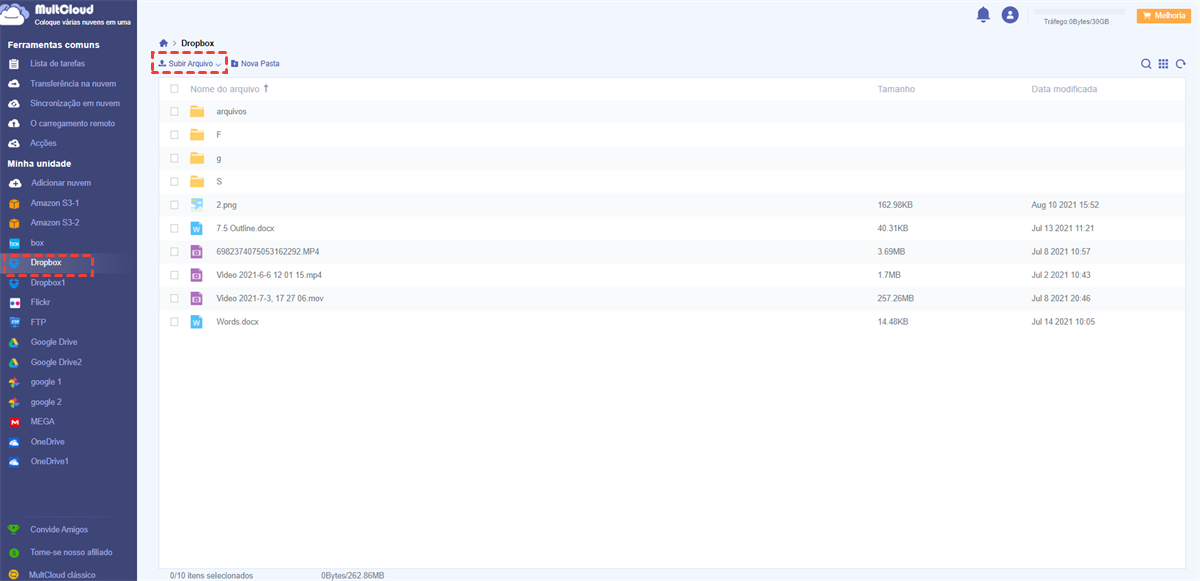Click the MultCloud logo icon
The width and height of the screenshot is (1200, 581).
click(16, 16)
